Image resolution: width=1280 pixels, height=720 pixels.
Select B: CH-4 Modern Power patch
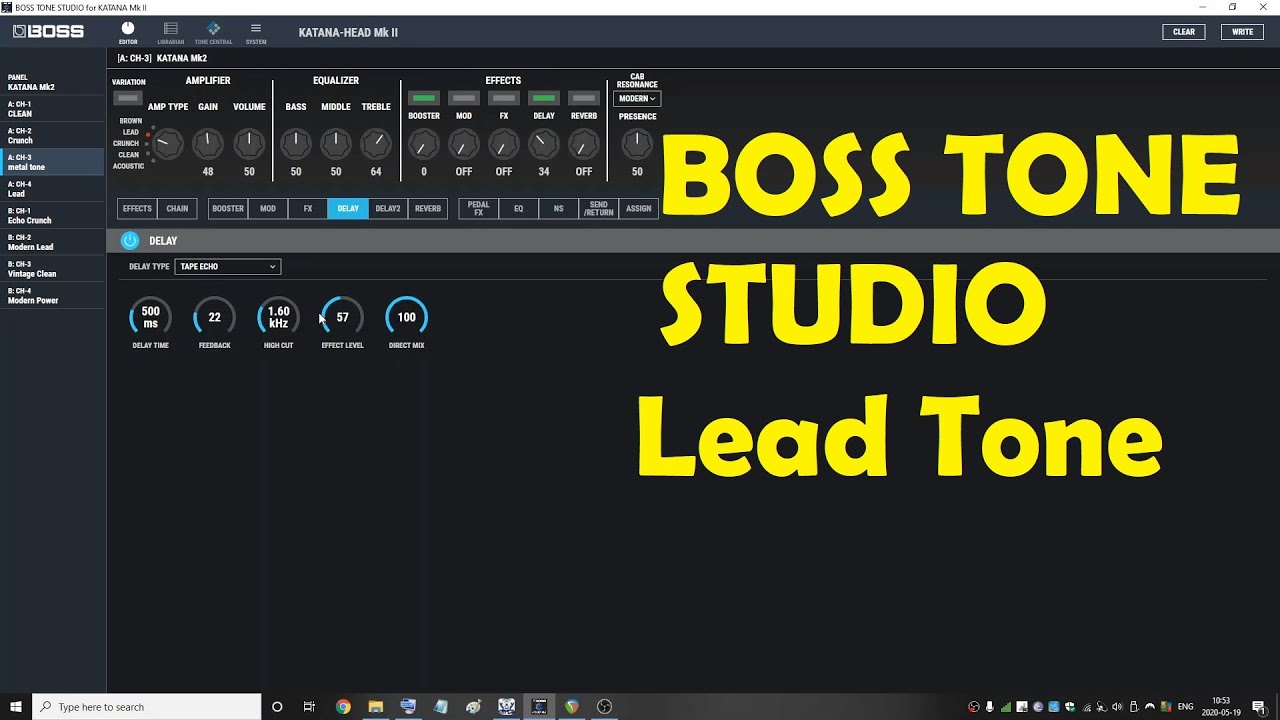coord(52,296)
